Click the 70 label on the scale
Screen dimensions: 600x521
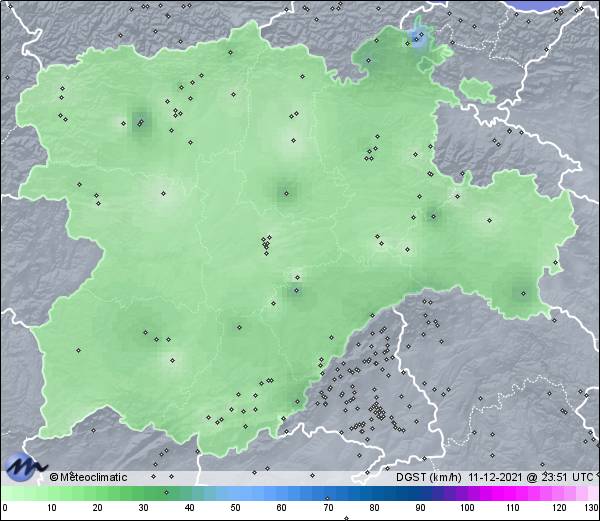pyautogui.click(x=328, y=508)
